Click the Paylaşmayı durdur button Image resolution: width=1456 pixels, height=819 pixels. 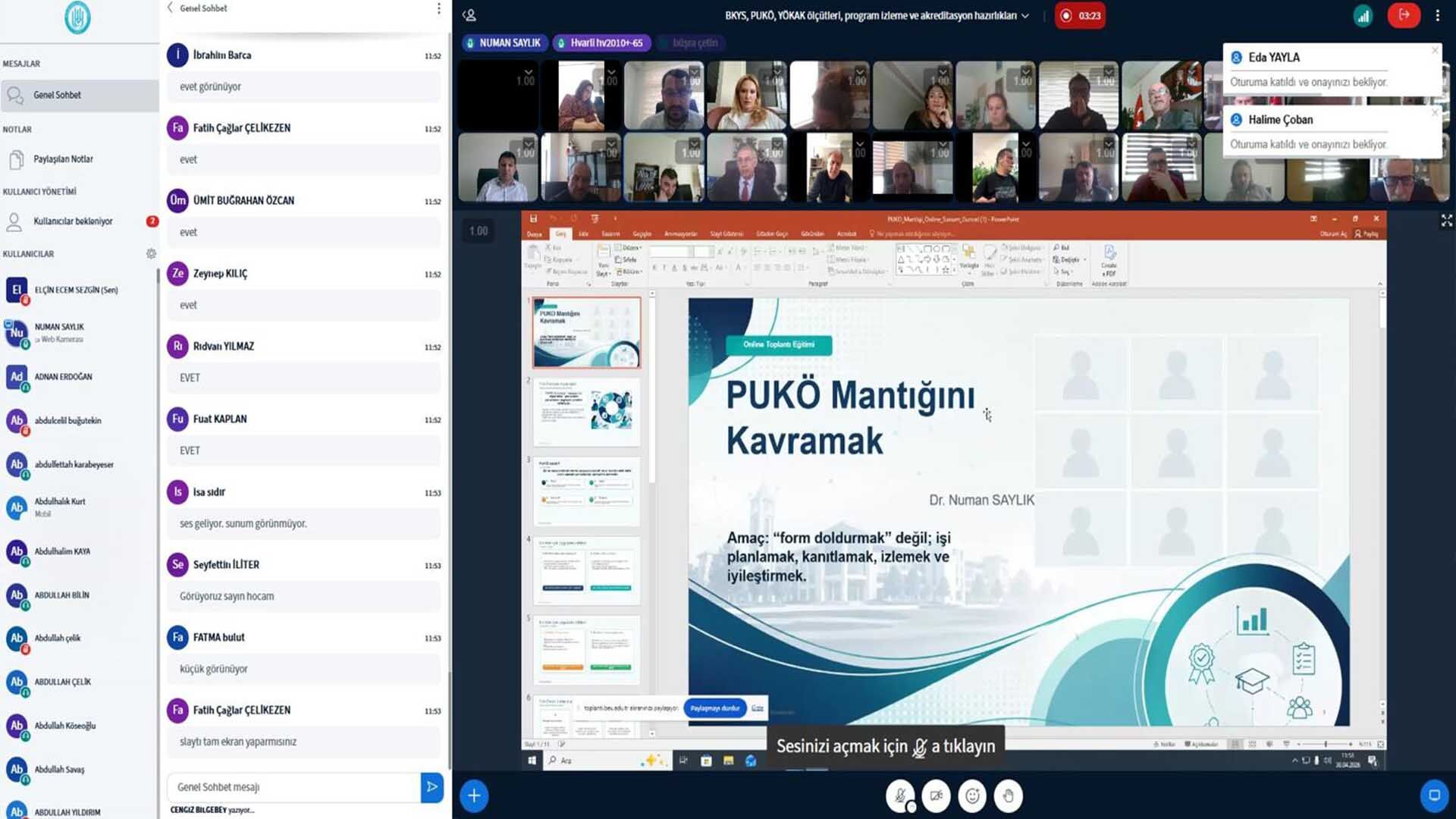point(715,708)
